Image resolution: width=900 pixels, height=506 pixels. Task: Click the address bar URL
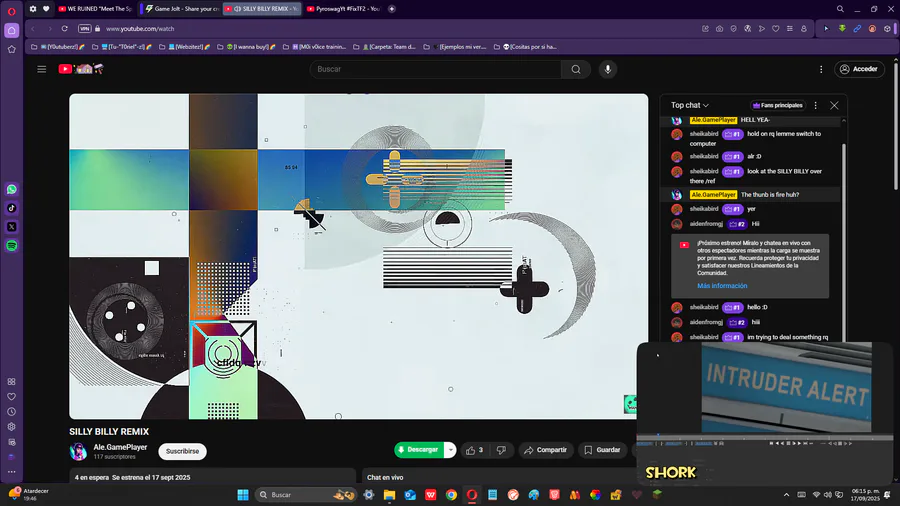tap(140, 29)
